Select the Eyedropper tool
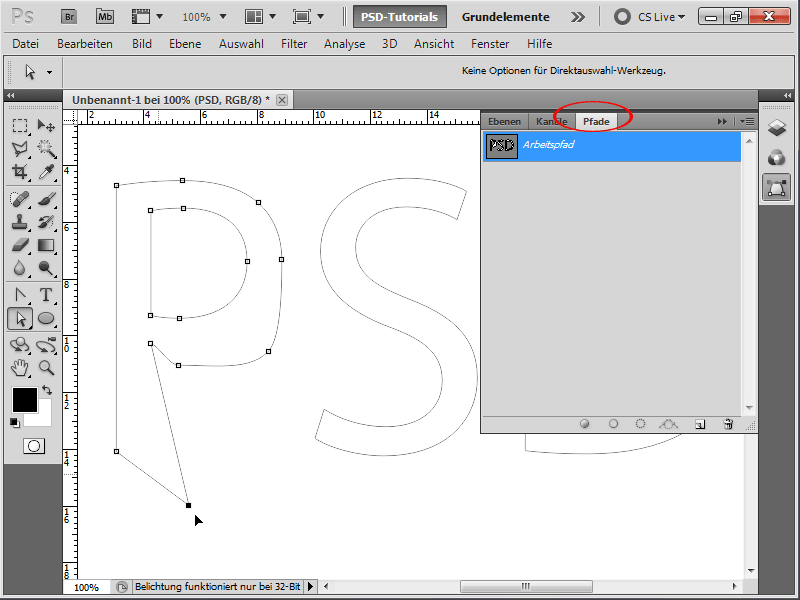This screenshot has width=800, height=600. click(x=46, y=172)
